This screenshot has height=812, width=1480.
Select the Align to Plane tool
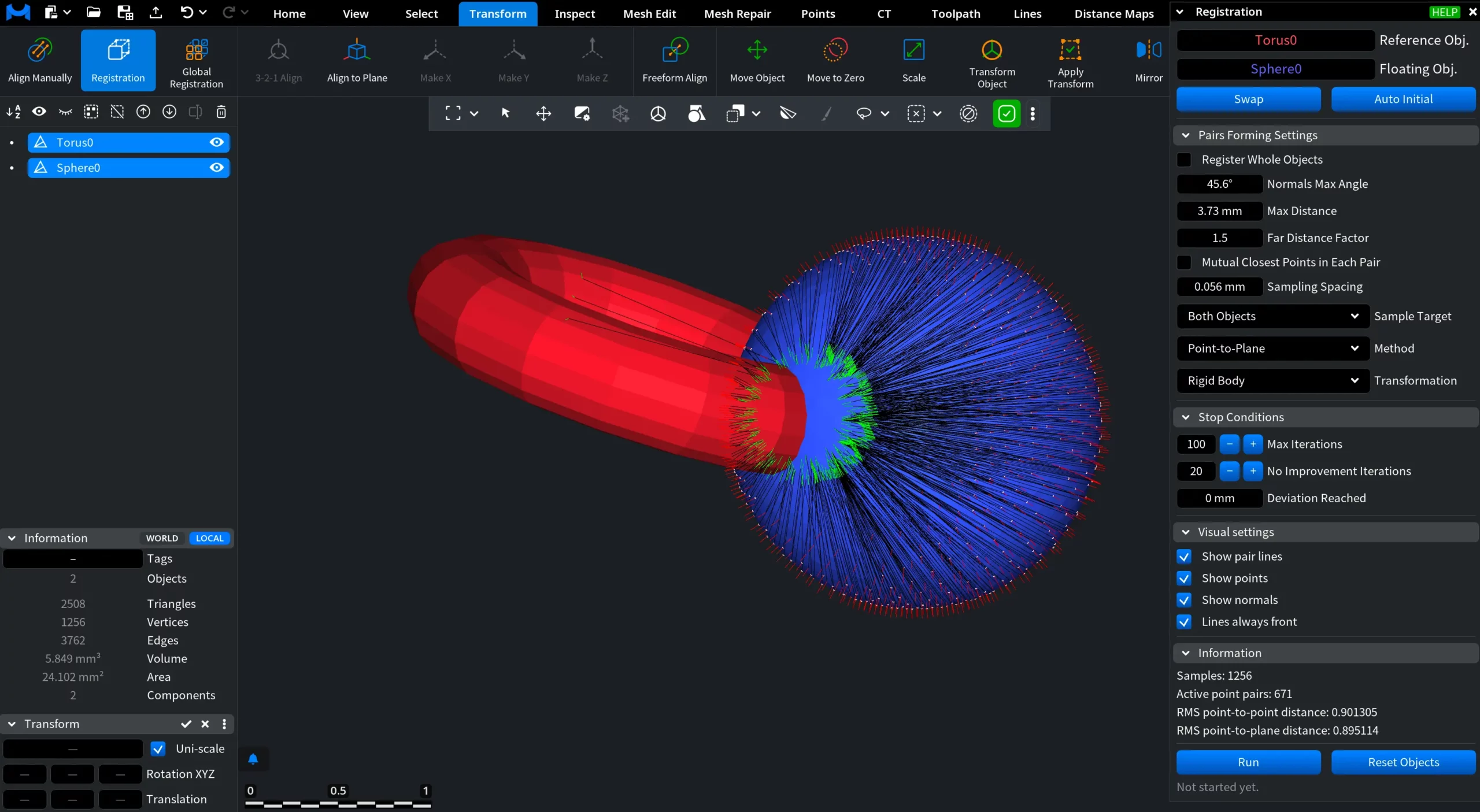(357, 60)
